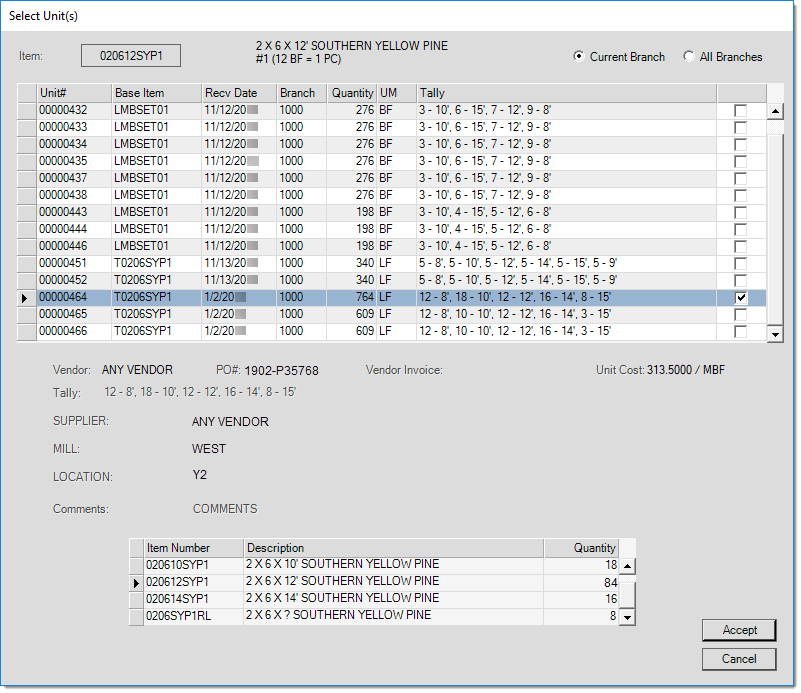The height and width of the screenshot is (693, 801).
Task: Check the box for unit 00000432
Action: click(x=740, y=110)
